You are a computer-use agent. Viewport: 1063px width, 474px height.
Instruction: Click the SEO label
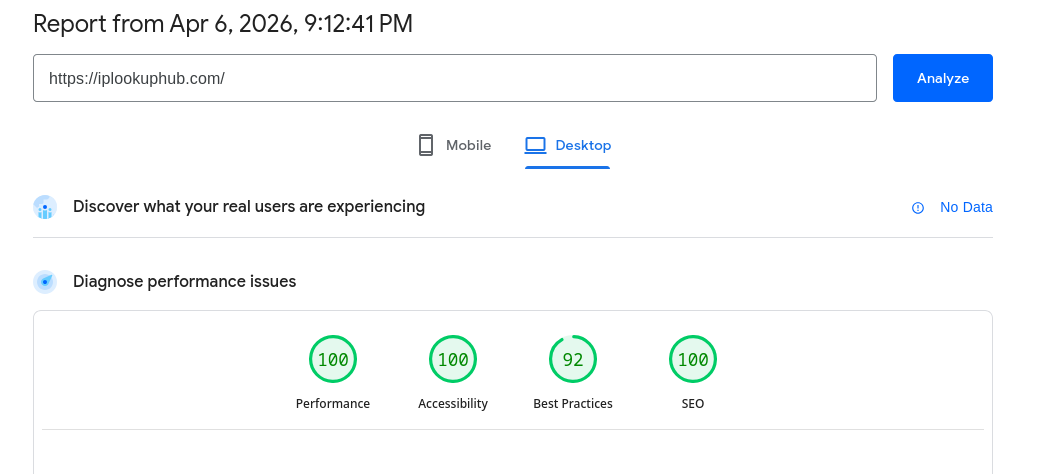tap(693, 403)
